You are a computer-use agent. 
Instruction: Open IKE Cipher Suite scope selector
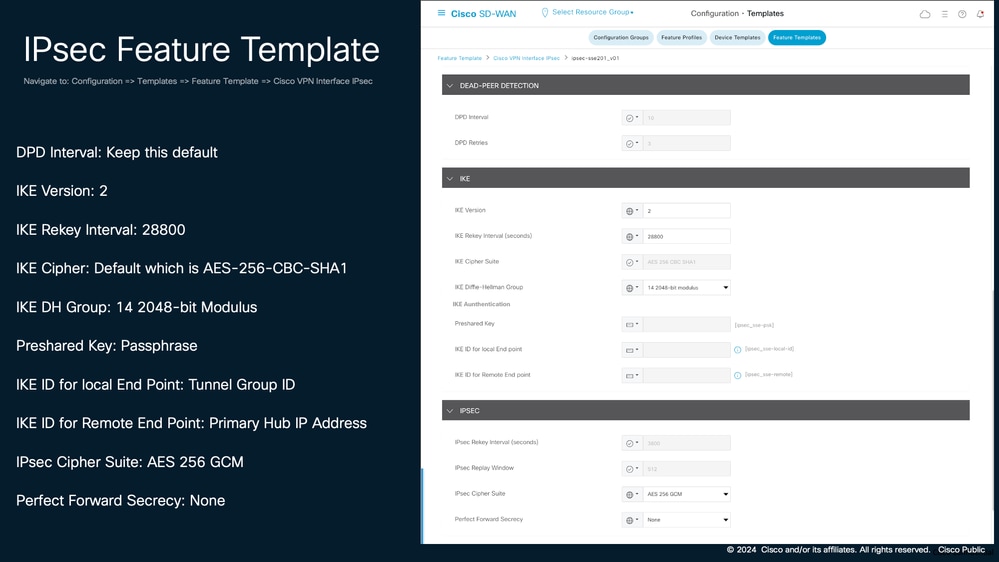(x=632, y=262)
